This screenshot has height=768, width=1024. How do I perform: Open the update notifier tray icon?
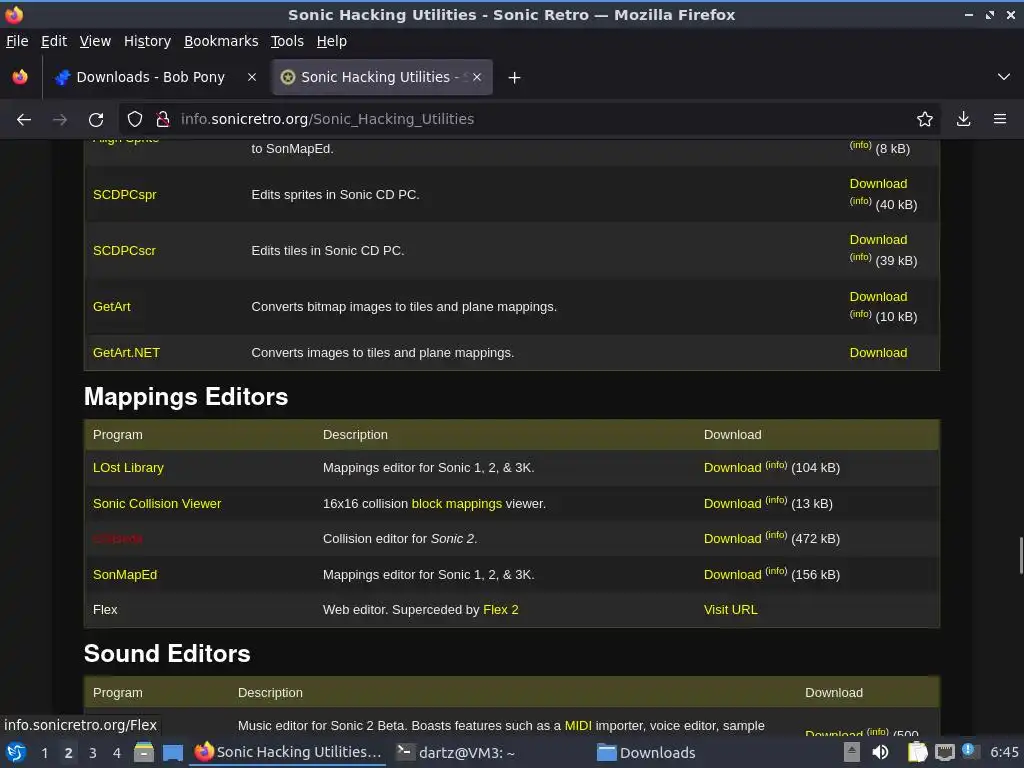point(968,750)
